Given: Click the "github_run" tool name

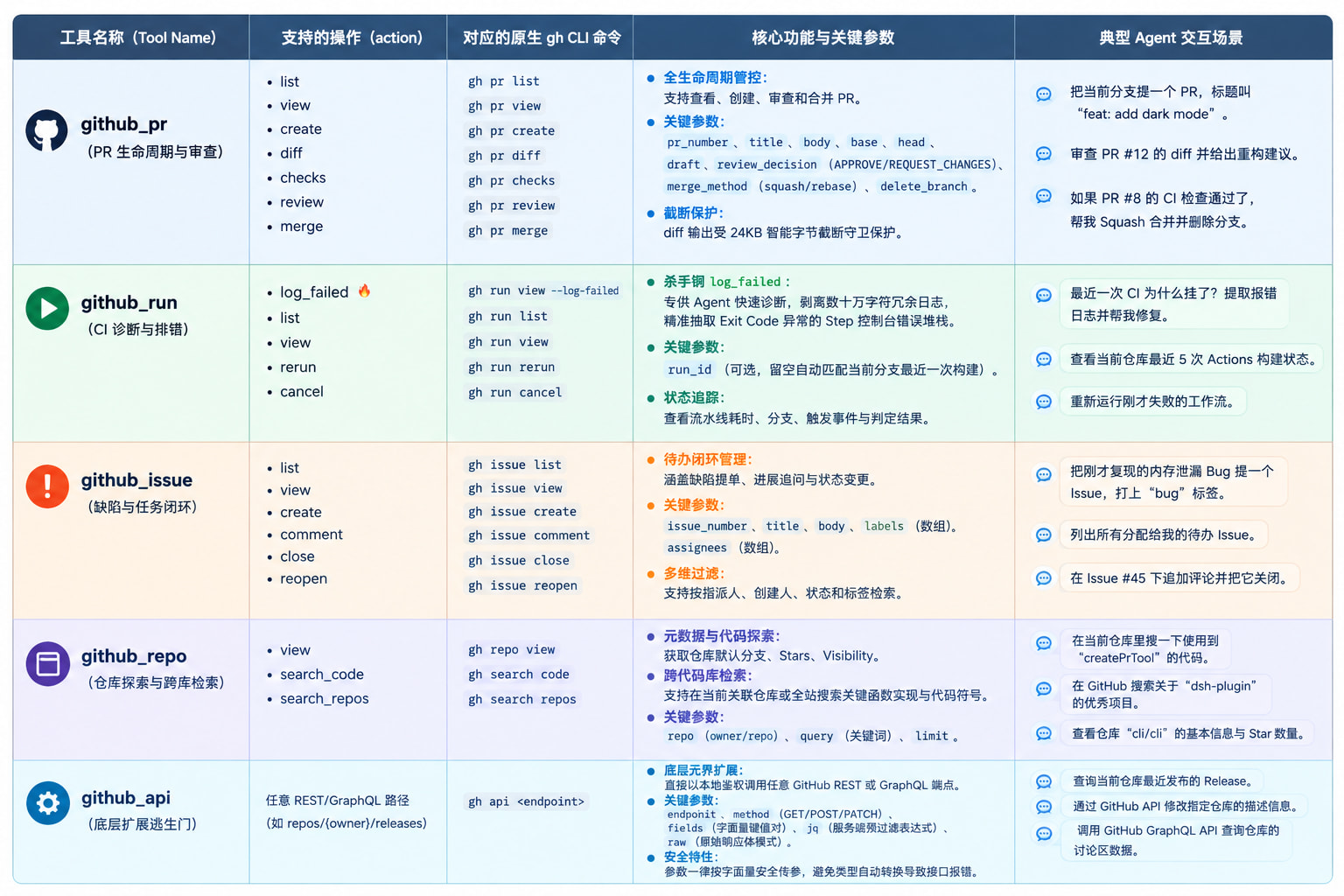Looking at the screenshot, I should click(129, 303).
